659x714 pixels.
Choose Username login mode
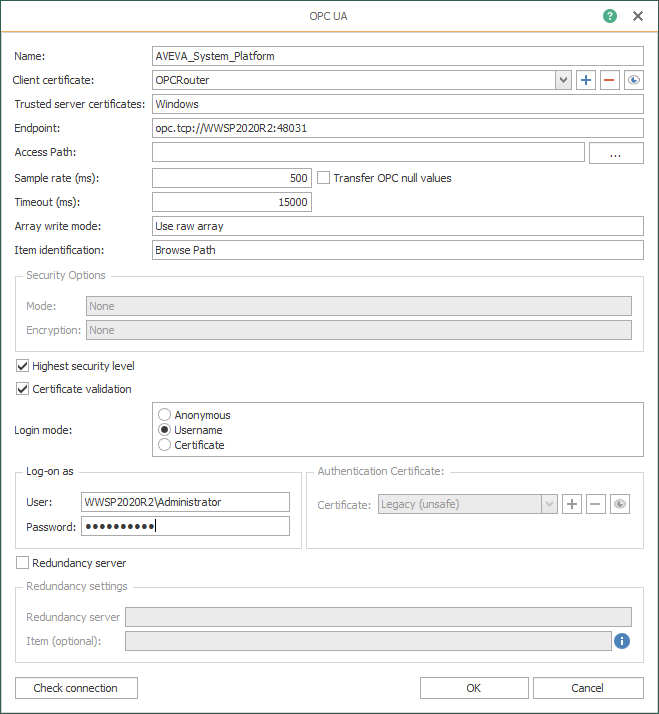[164, 430]
